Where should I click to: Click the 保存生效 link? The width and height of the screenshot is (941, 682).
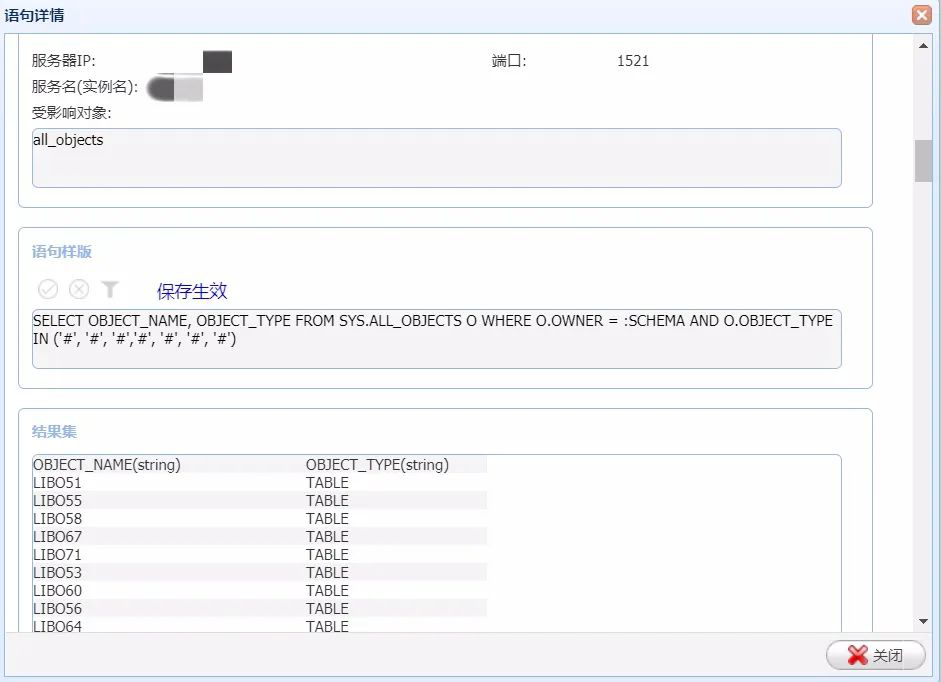tap(192, 291)
